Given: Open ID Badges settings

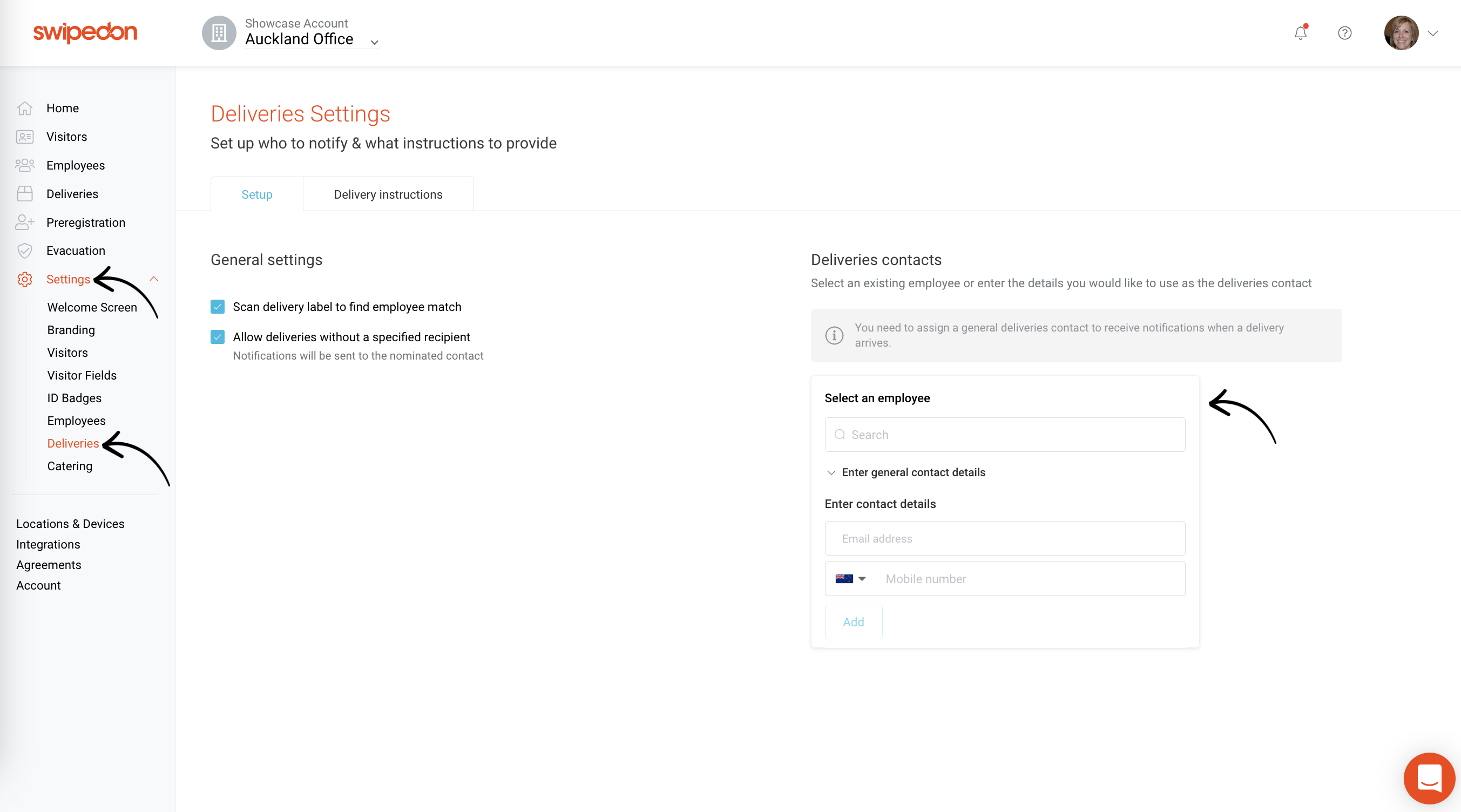Looking at the screenshot, I should tap(75, 398).
